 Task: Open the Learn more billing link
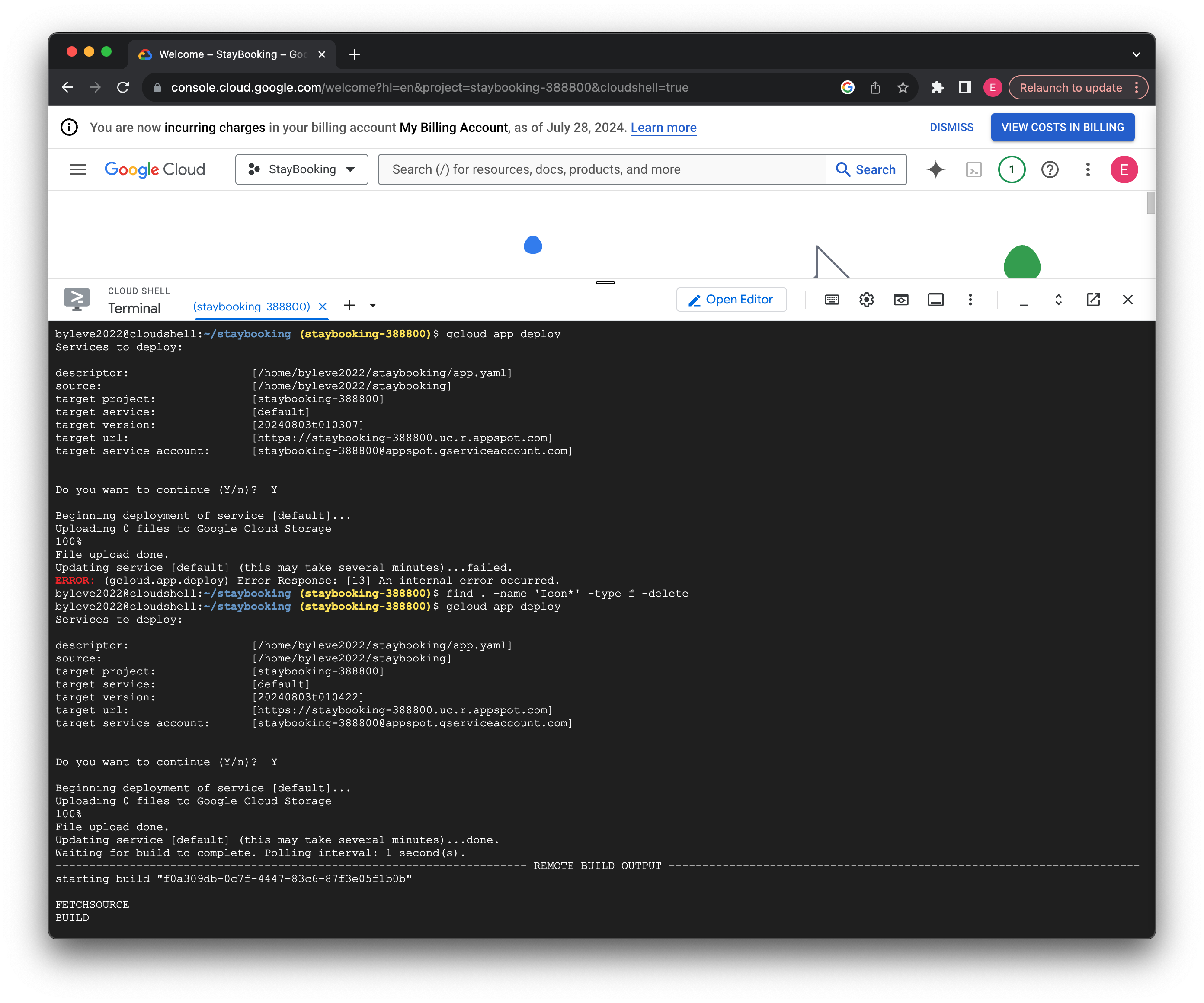[x=663, y=127]
